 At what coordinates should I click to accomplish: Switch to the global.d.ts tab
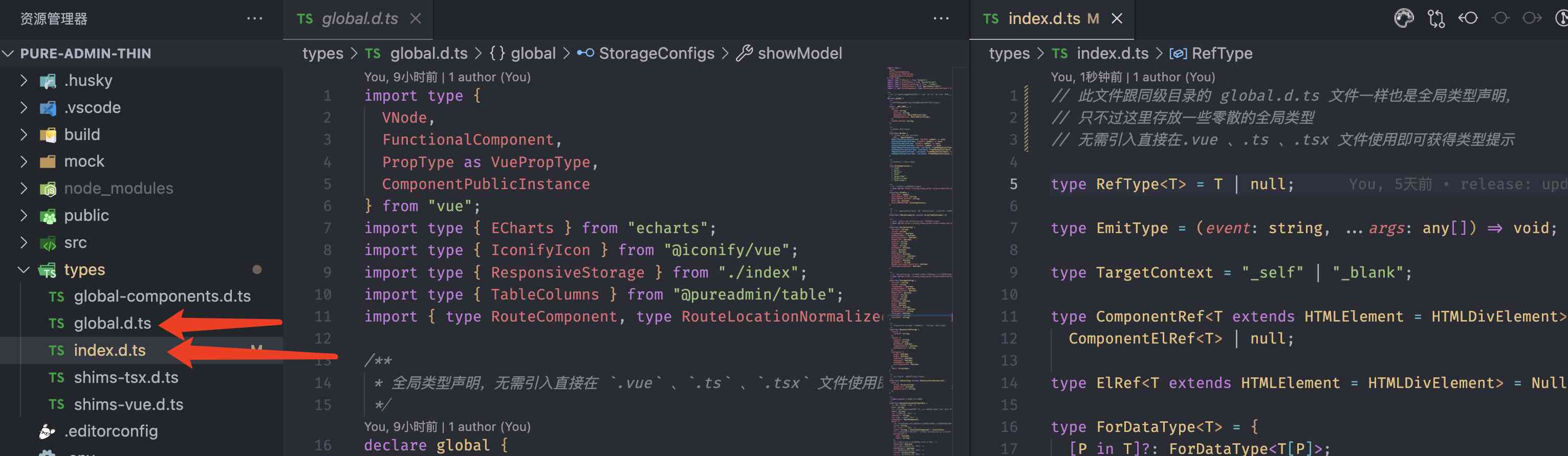coord(359,19)
